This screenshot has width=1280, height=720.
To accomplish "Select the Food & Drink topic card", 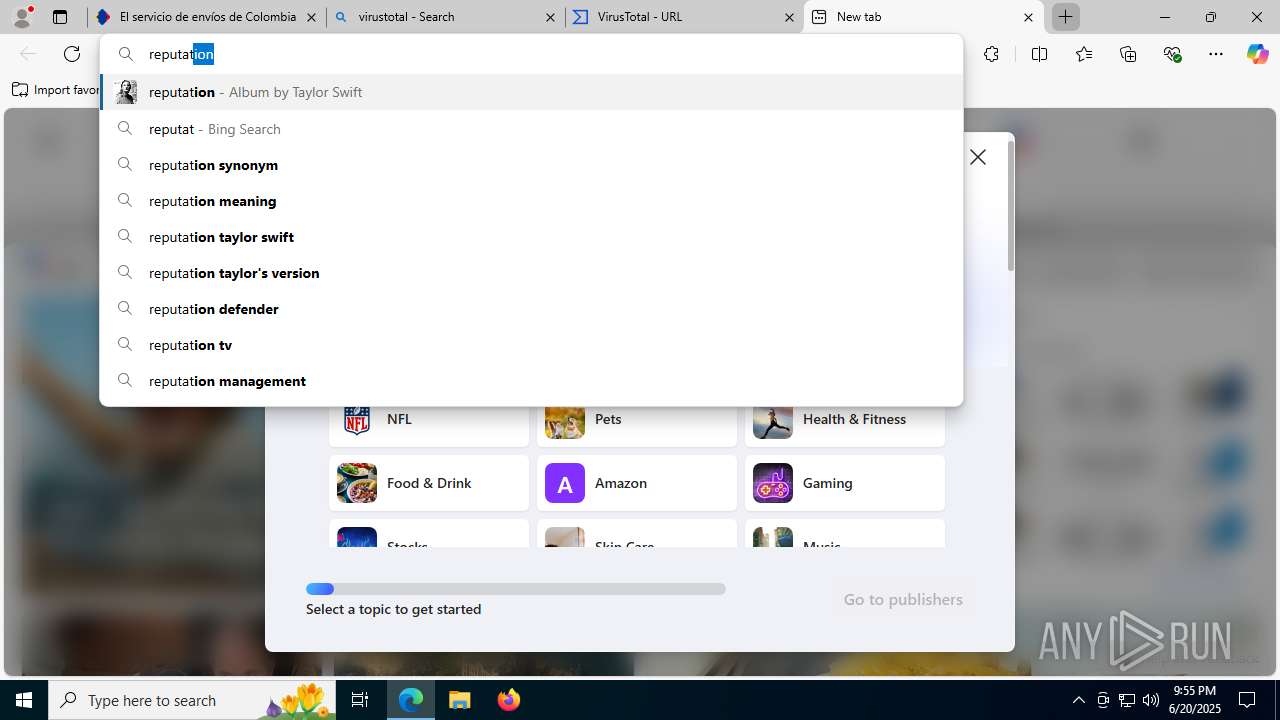I will point(429,483).
